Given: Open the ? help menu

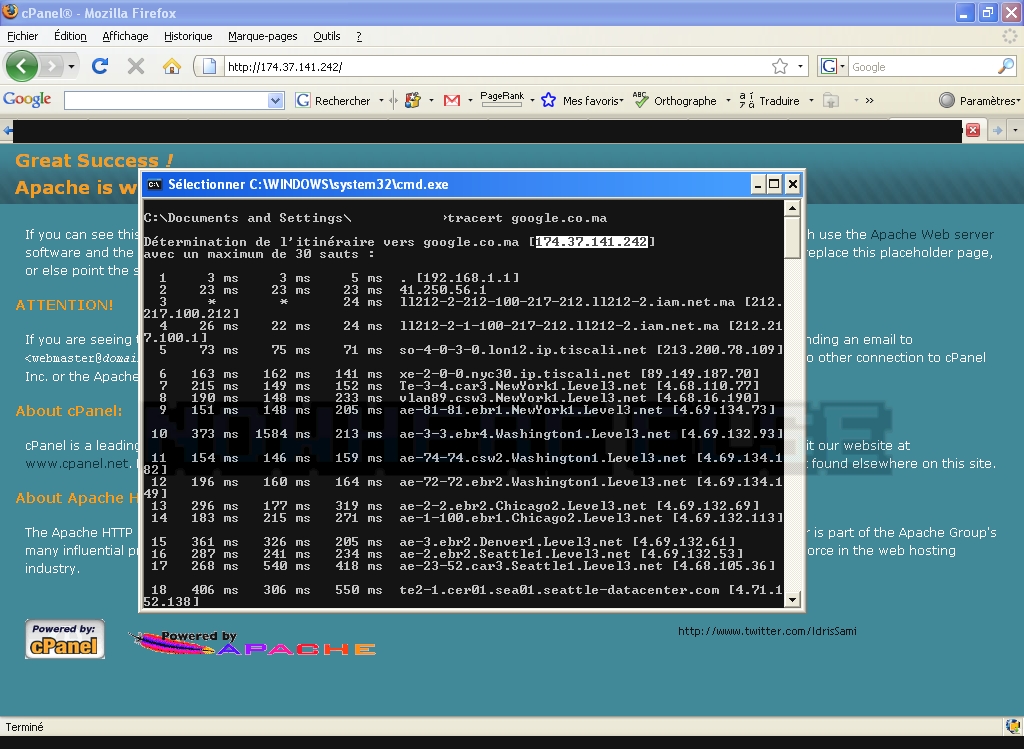Looking at the screenshot, I should click(359, 36).
